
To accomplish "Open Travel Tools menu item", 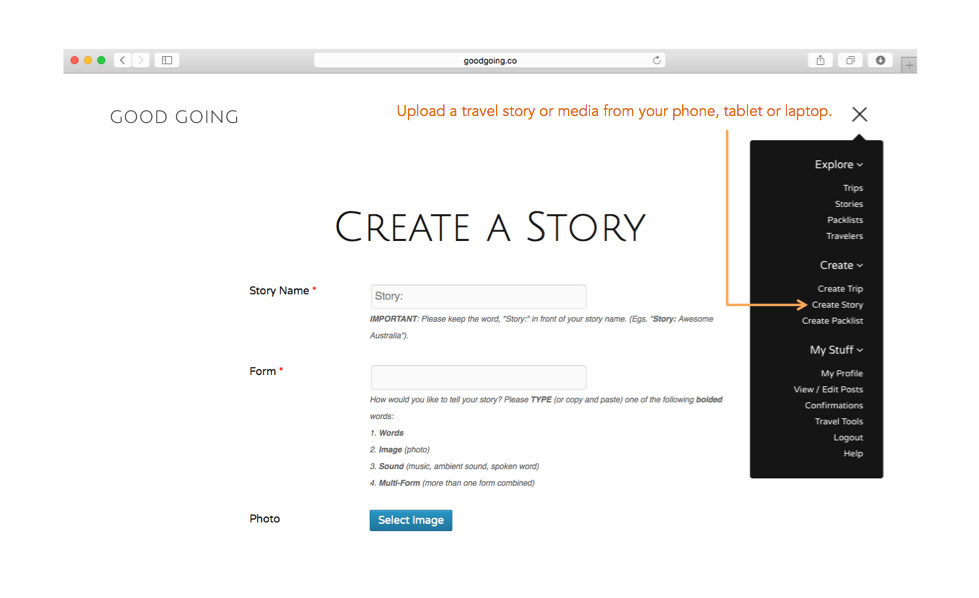I will (x=839, y=421).
